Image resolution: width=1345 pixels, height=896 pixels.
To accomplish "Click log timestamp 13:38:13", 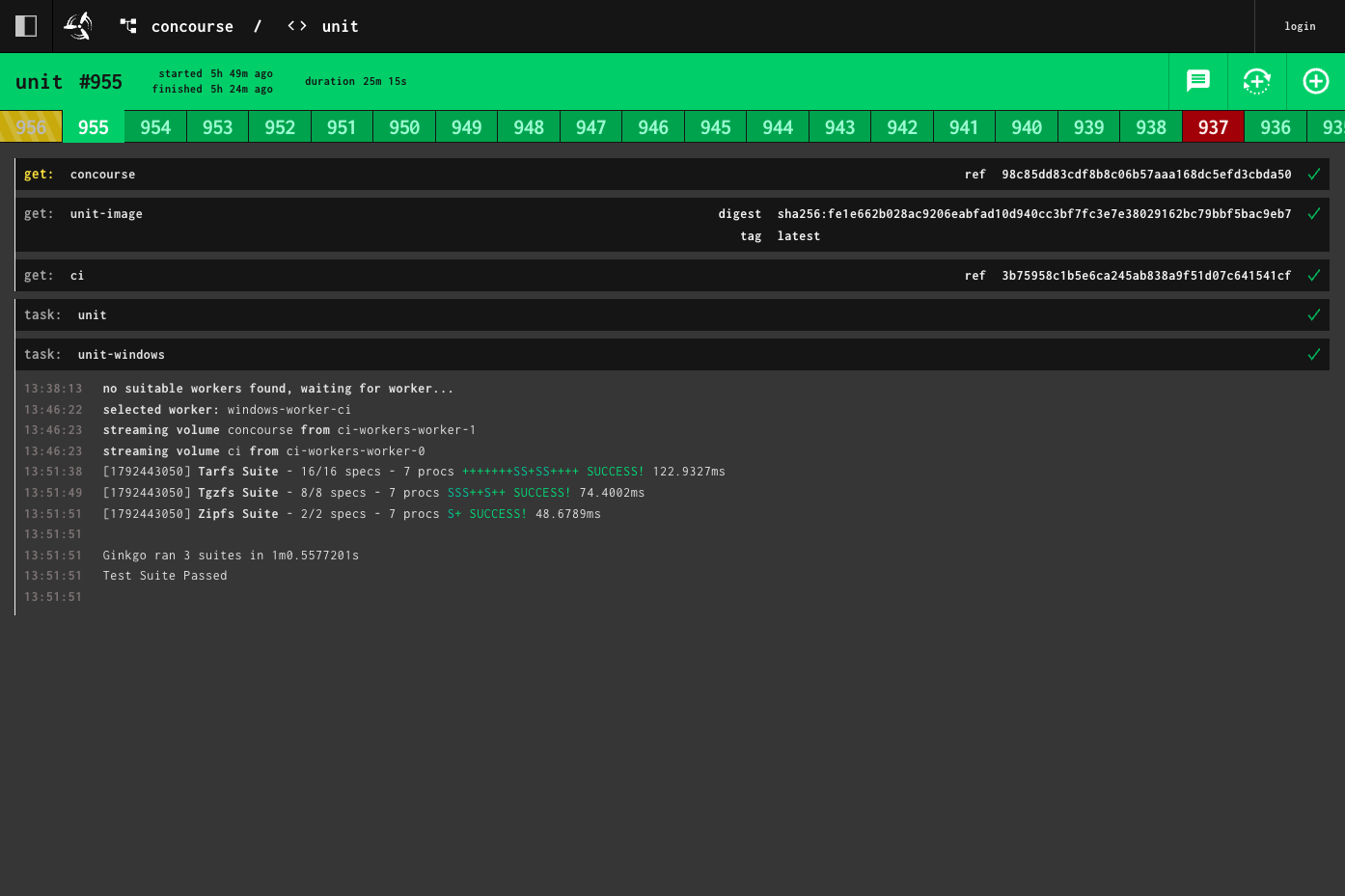I will point(53,389).
